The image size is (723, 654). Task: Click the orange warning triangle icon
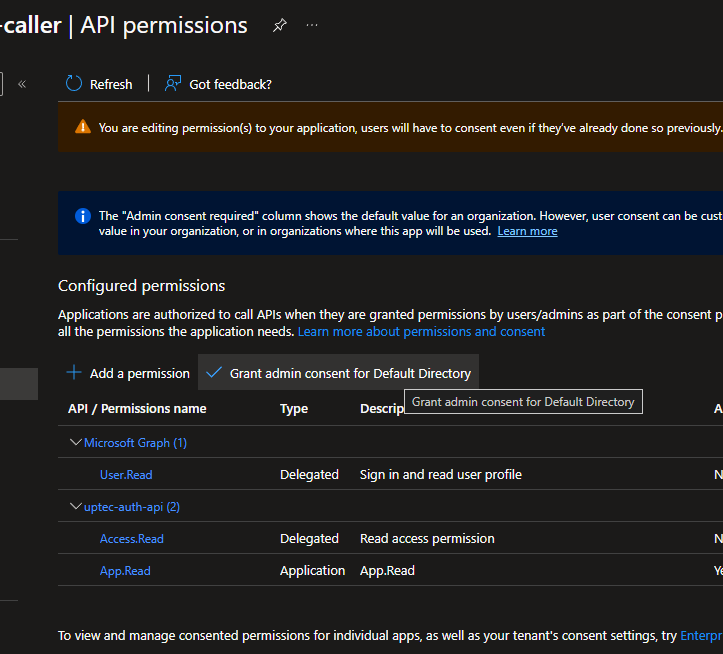82,127
